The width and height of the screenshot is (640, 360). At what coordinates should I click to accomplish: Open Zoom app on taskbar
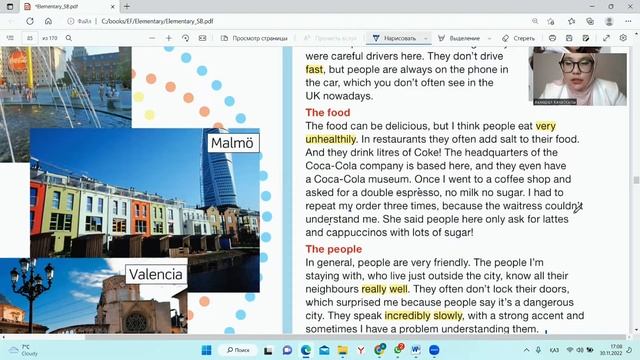point(434,350)
